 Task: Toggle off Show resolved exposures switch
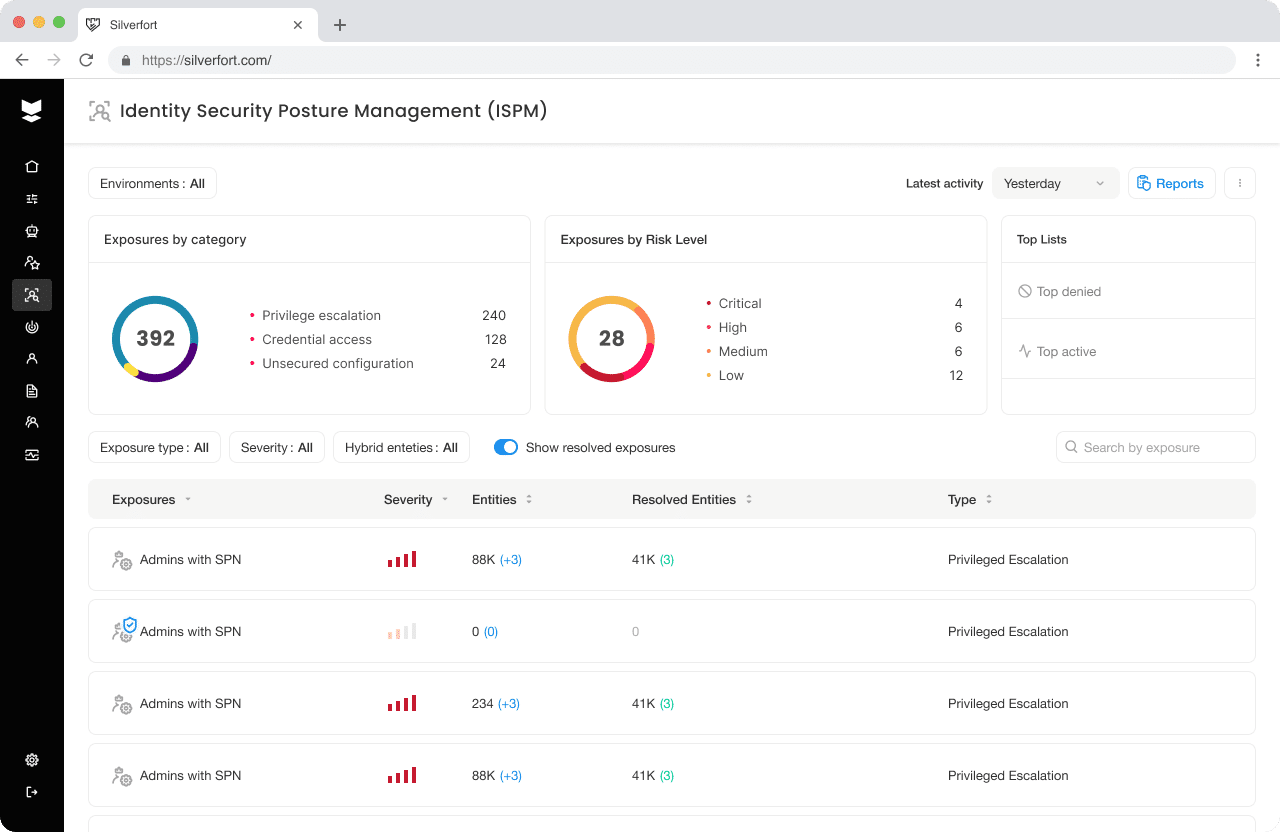click(x=506, y=447)
